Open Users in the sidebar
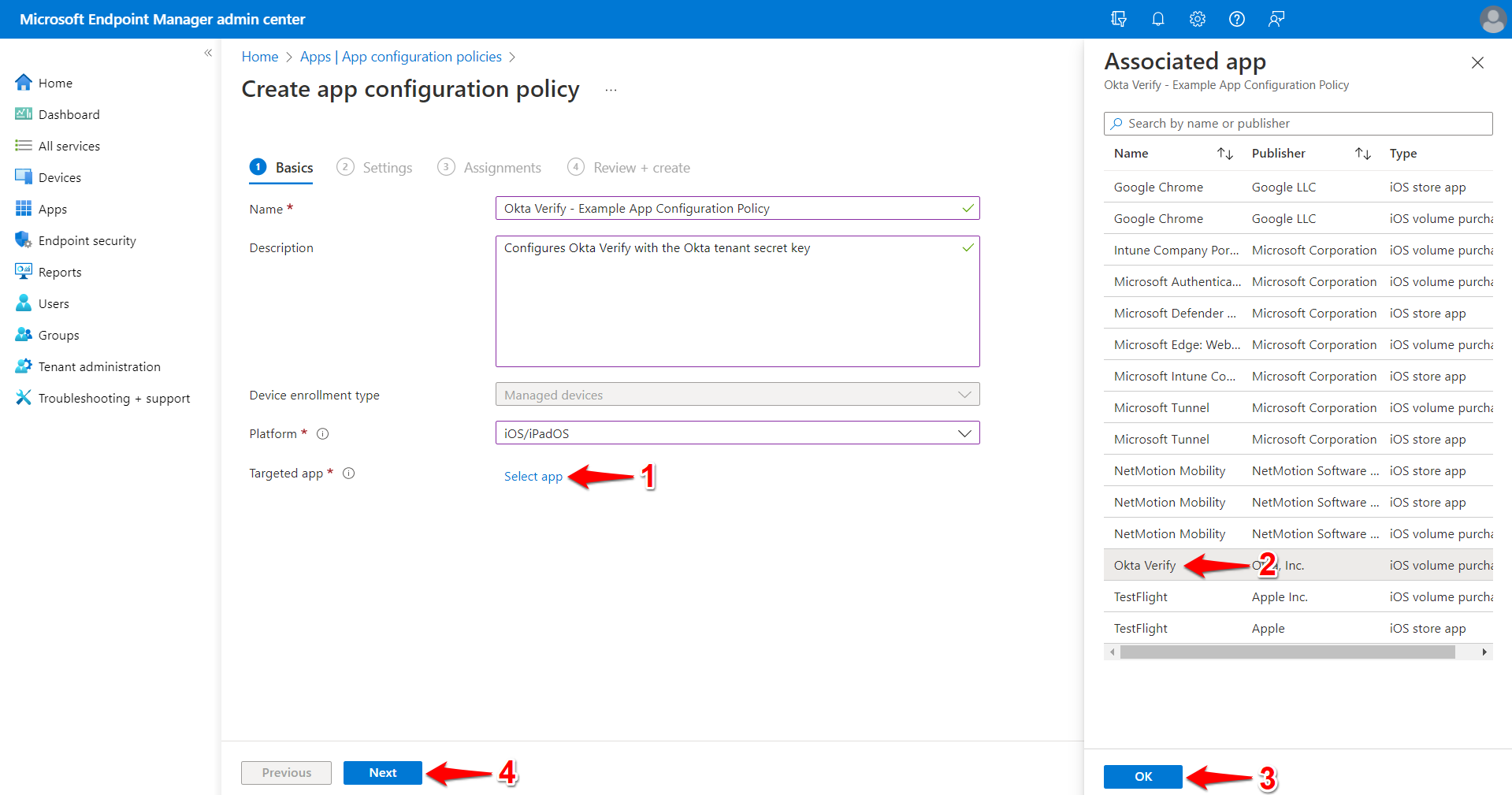 (54, 303)
